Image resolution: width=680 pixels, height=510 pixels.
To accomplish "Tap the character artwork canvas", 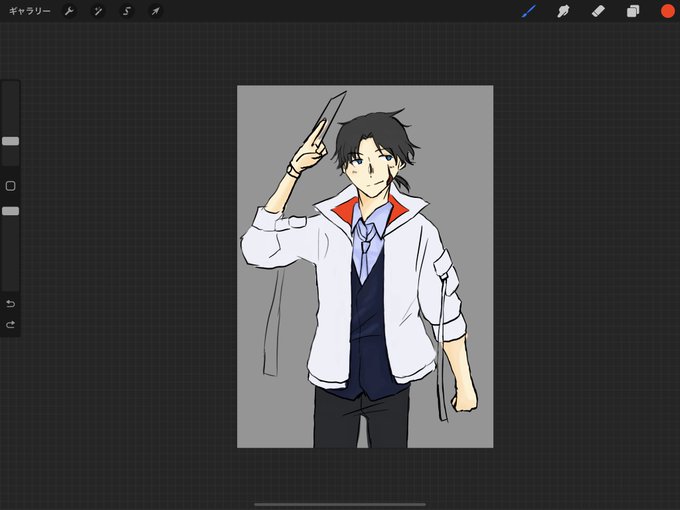I will point(365,266).
